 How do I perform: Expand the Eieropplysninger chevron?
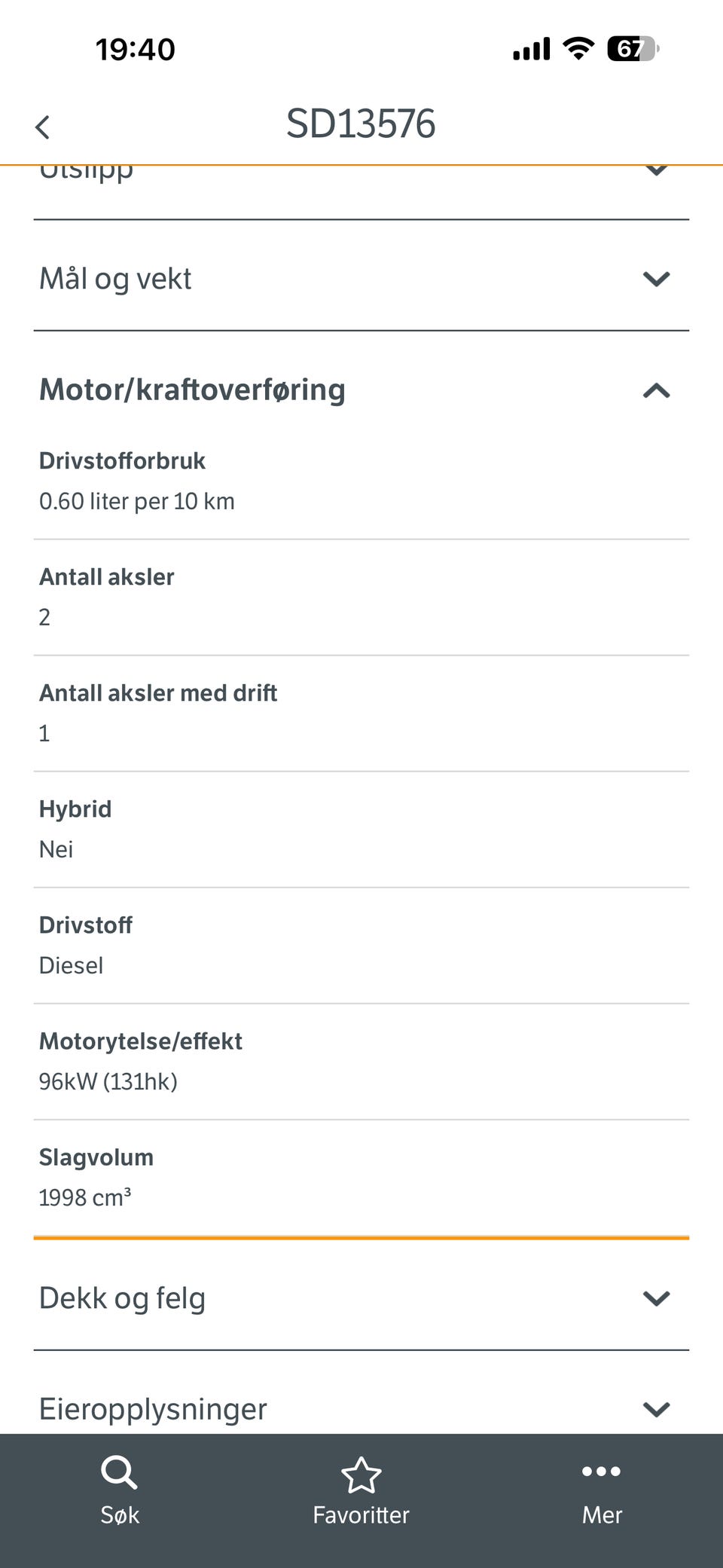click(656, 1409)
